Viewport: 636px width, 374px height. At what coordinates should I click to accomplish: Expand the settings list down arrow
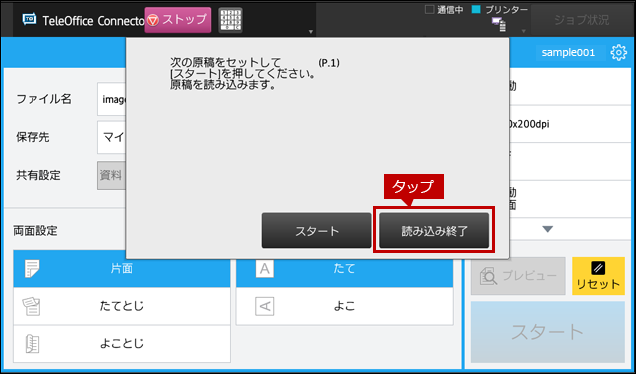point(548,230)
